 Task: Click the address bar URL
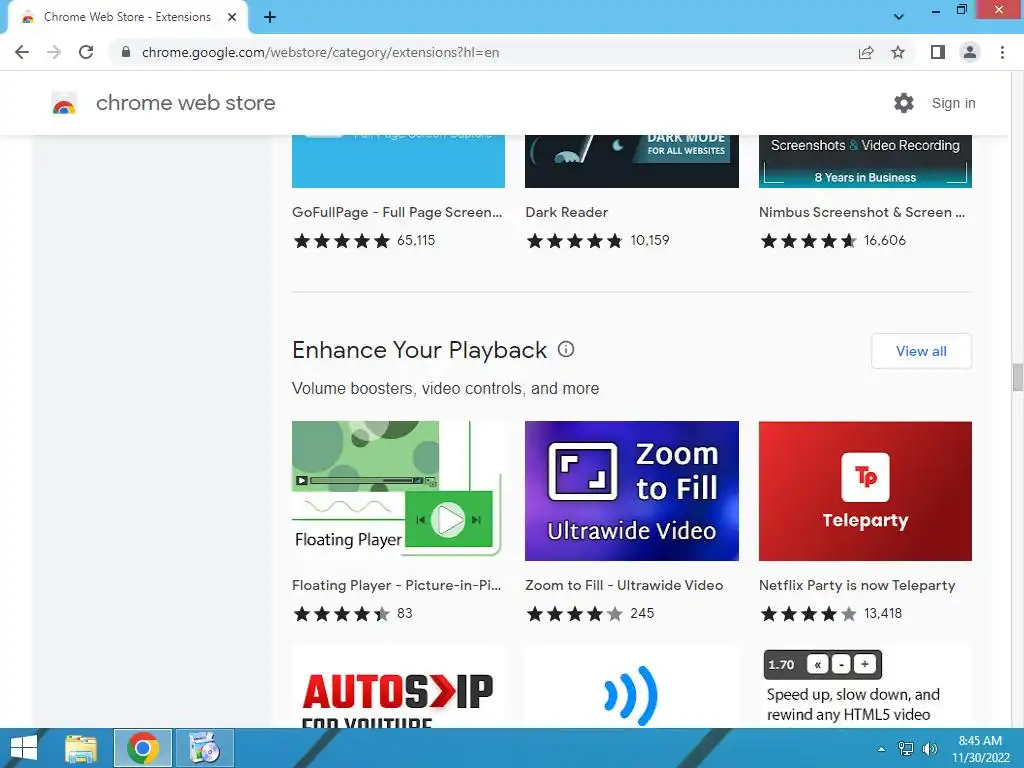(320, 52)
